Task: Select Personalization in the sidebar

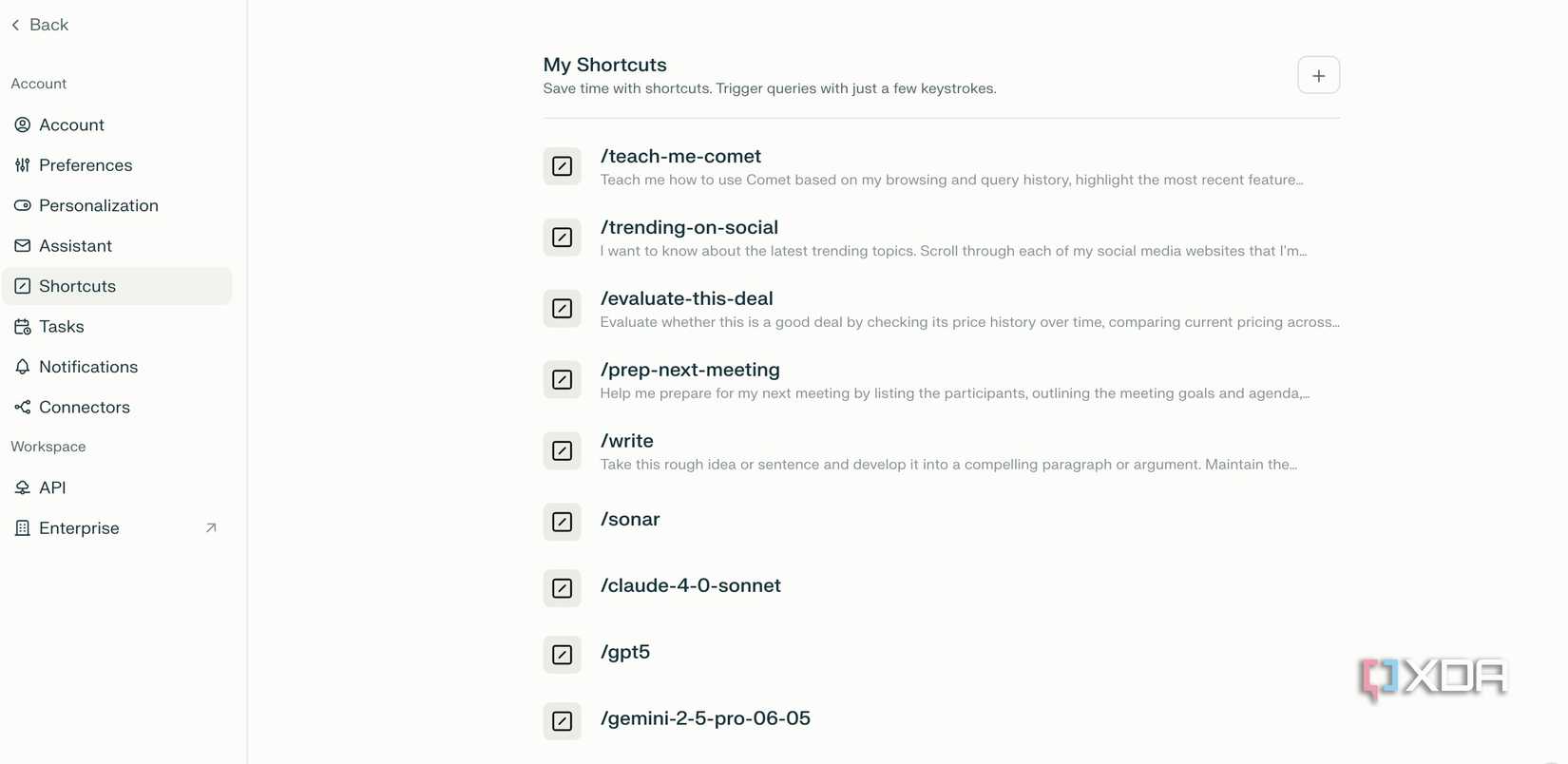Action: 98,205
